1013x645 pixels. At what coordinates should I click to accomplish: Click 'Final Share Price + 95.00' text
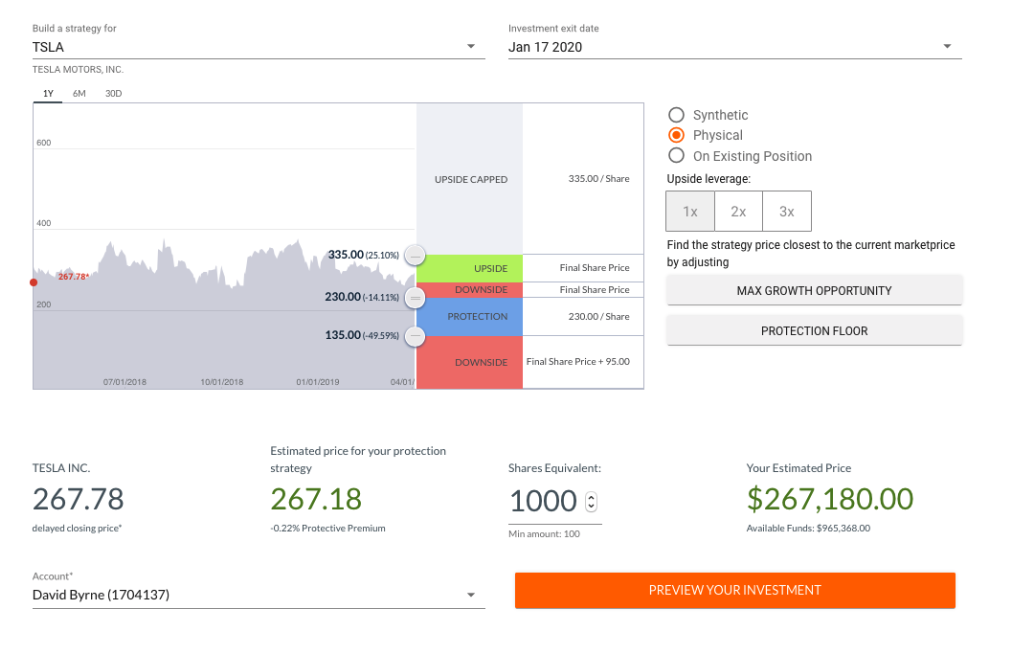click(578, 362)
